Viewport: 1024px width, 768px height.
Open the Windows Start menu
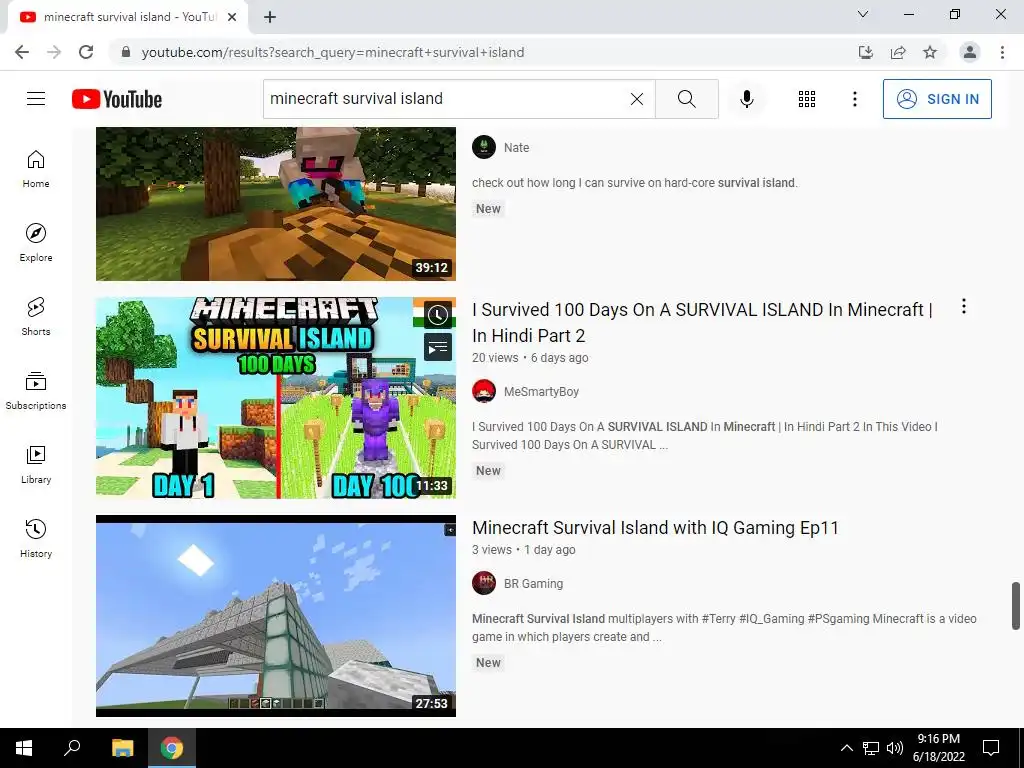[x=24, y=748]
